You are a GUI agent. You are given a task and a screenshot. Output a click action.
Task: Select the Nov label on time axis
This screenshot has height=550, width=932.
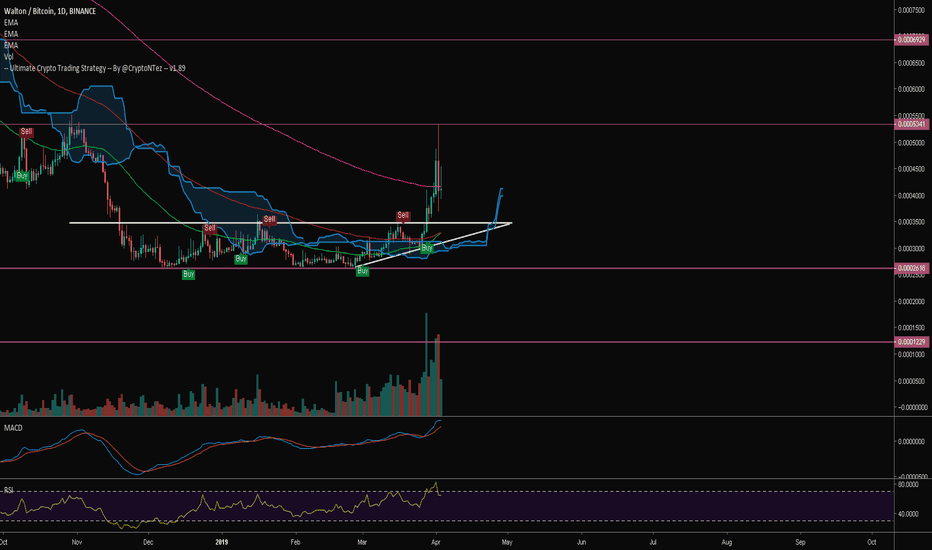[76, 542]
